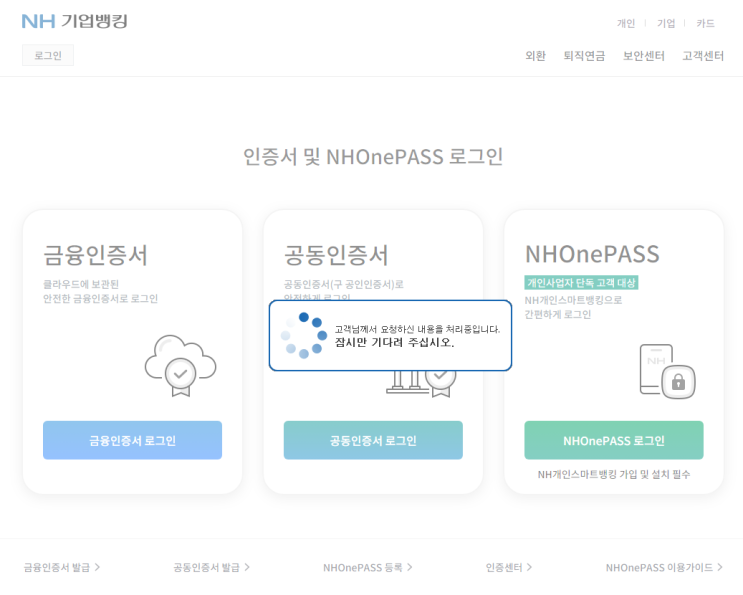
Task: Click the 공동인증서(구 공인인증서)로 description
Action: coord(344,284)
